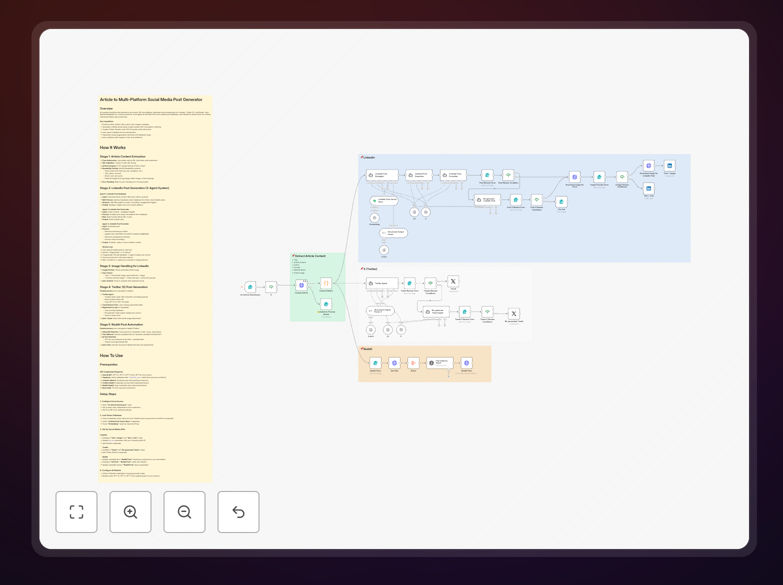Image resolution: width=783 pixels, height=585 pixels.
Task: Fit the workflow to the view
Action: [x=76, y=512]
